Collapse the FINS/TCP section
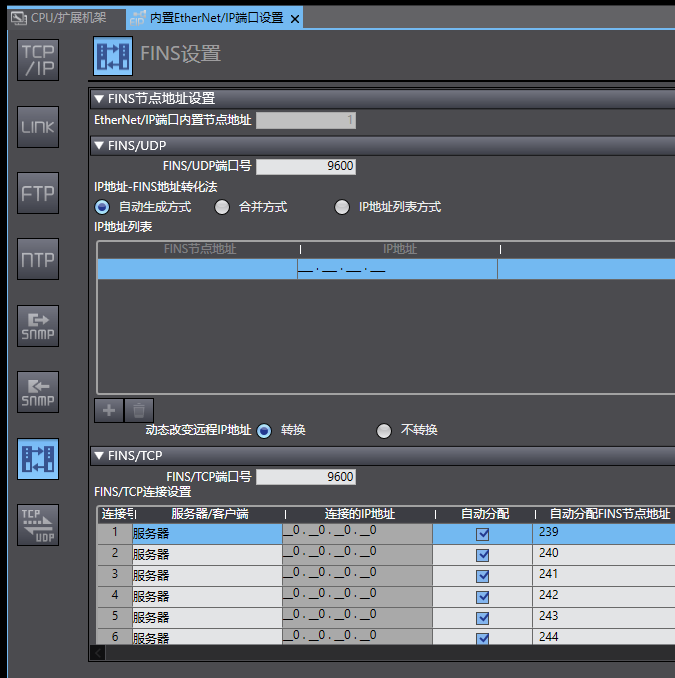675x678 pixels. [98, 456]
